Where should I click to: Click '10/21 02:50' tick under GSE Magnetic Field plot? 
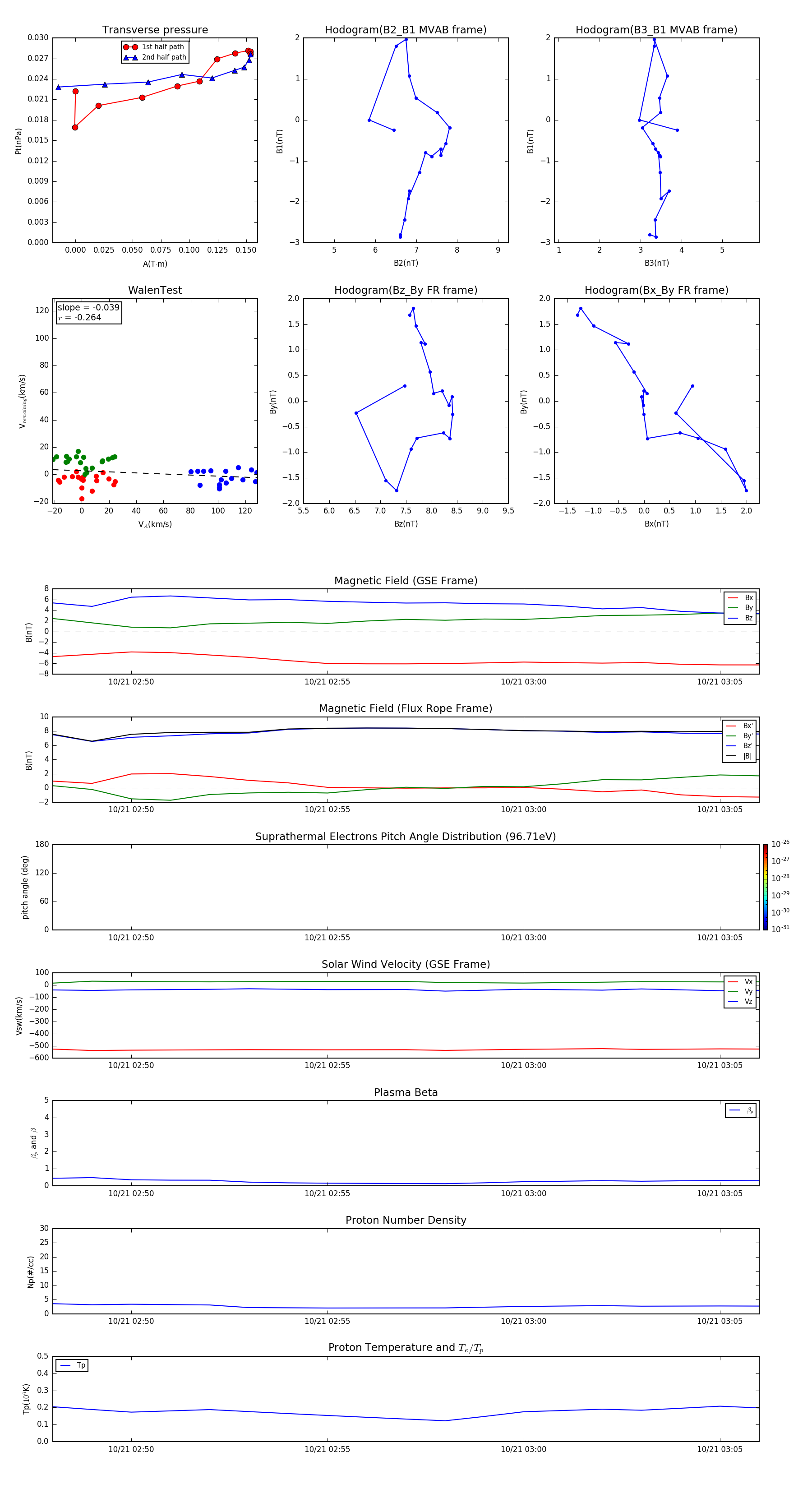131,682
